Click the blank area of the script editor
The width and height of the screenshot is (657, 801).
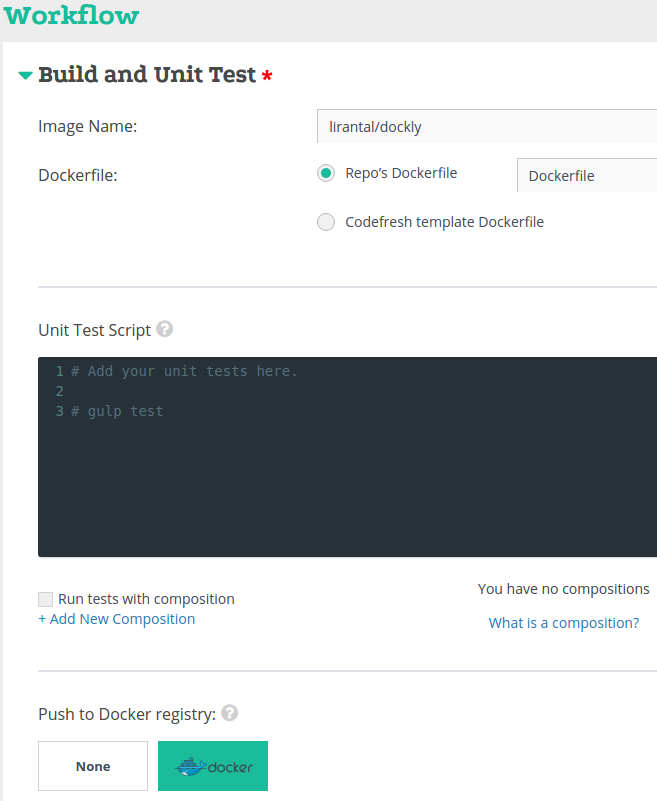pos(350,490)
